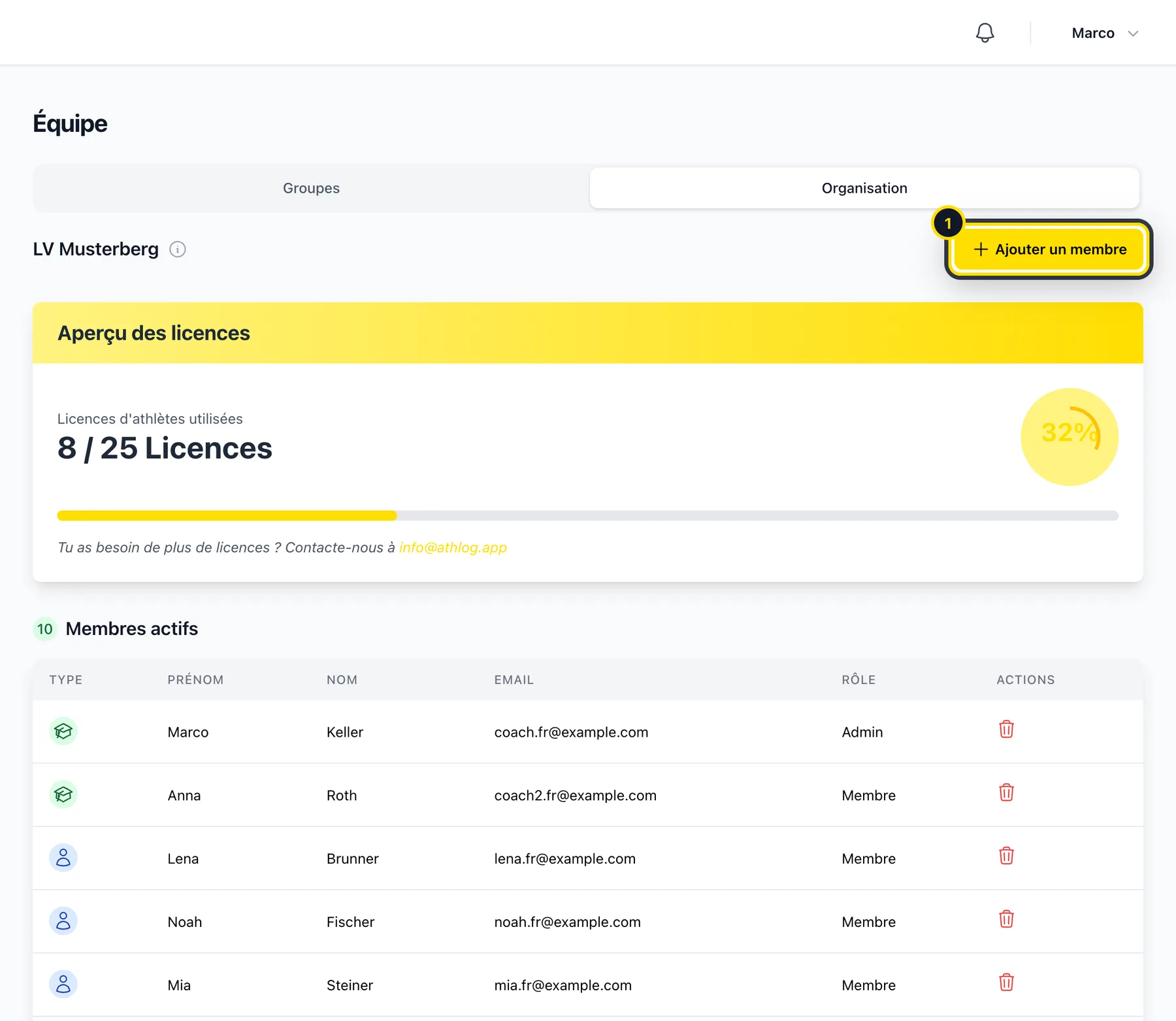Click the surname Brunner
Image resolution: width=1176 pixels, height=1021 pixels.
353,859
